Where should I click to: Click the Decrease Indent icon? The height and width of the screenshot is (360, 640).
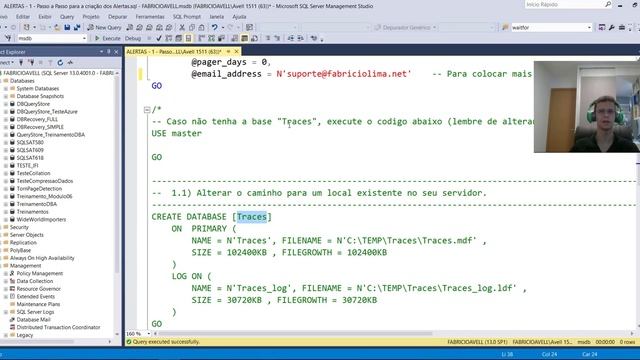pos(291,38)
